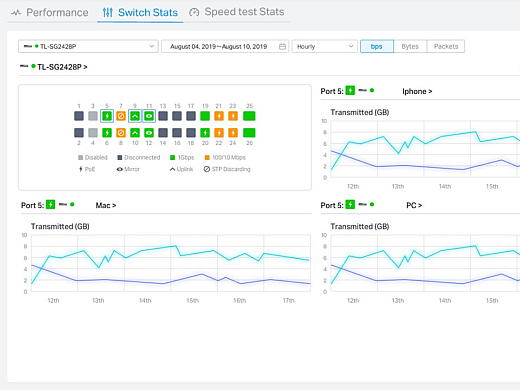Select PoE port 5
The image size is (520, 390).
[x=107, y=116]
